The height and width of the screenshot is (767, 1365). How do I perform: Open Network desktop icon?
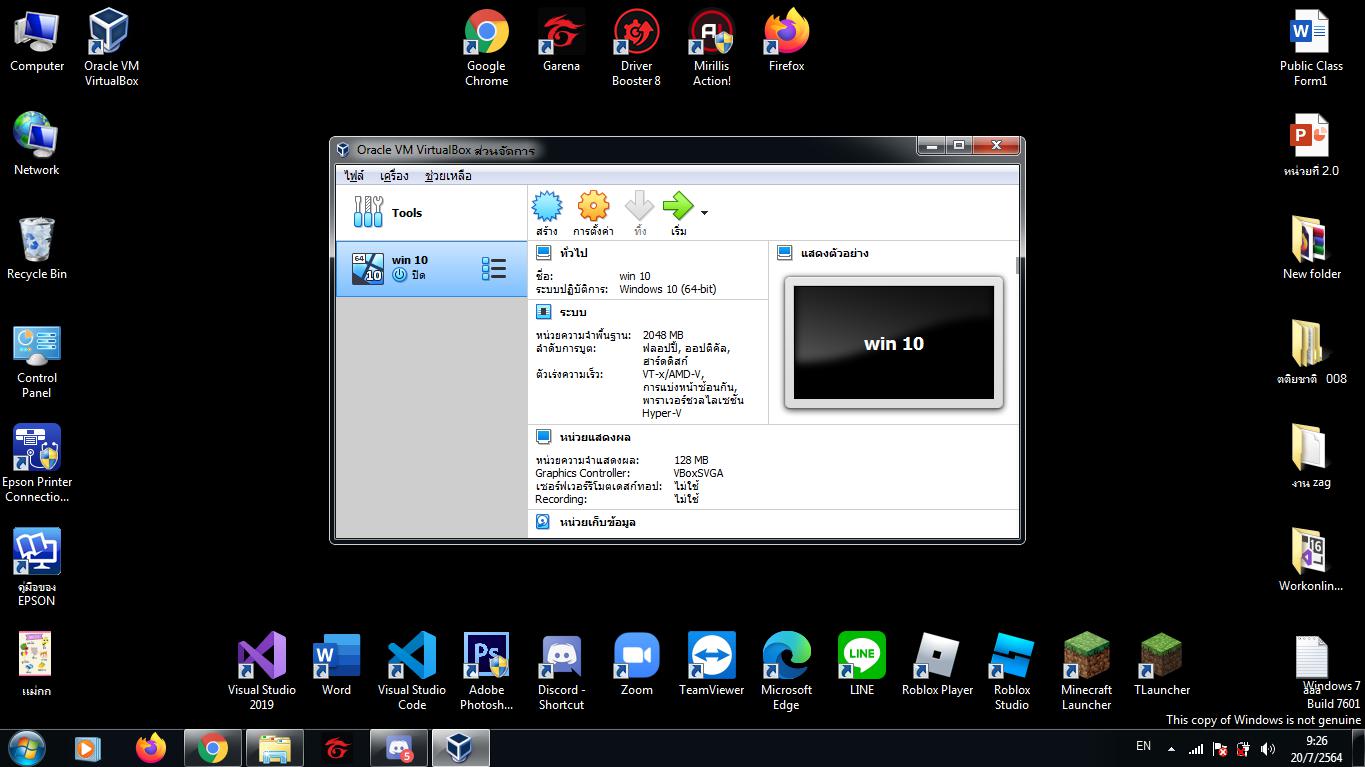click(x=37, y=144)
